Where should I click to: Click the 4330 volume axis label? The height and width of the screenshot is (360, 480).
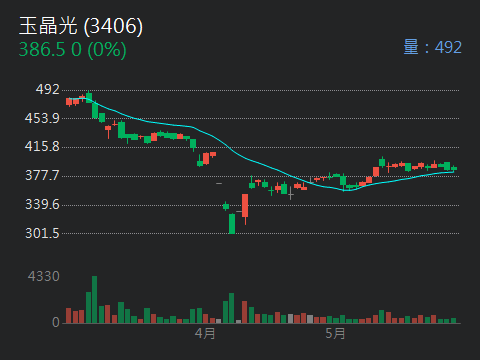point(44,276)
